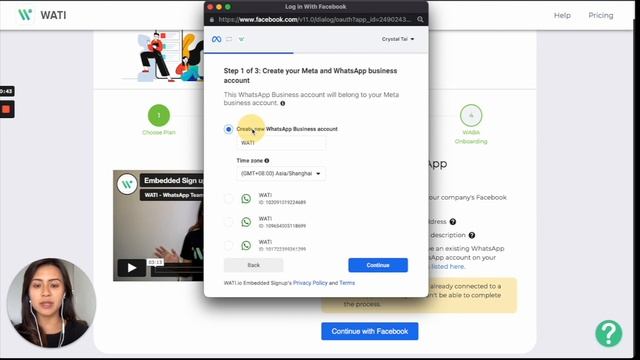Click the Meta logo in the dialog header
The width and height of the screenshot is (640, 360).
coord(216,39)
